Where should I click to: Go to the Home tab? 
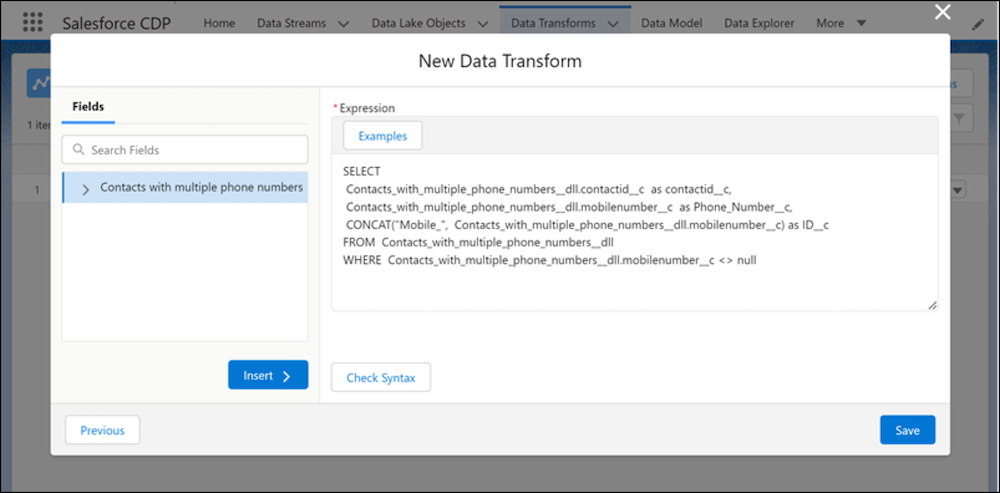(219, 23)
